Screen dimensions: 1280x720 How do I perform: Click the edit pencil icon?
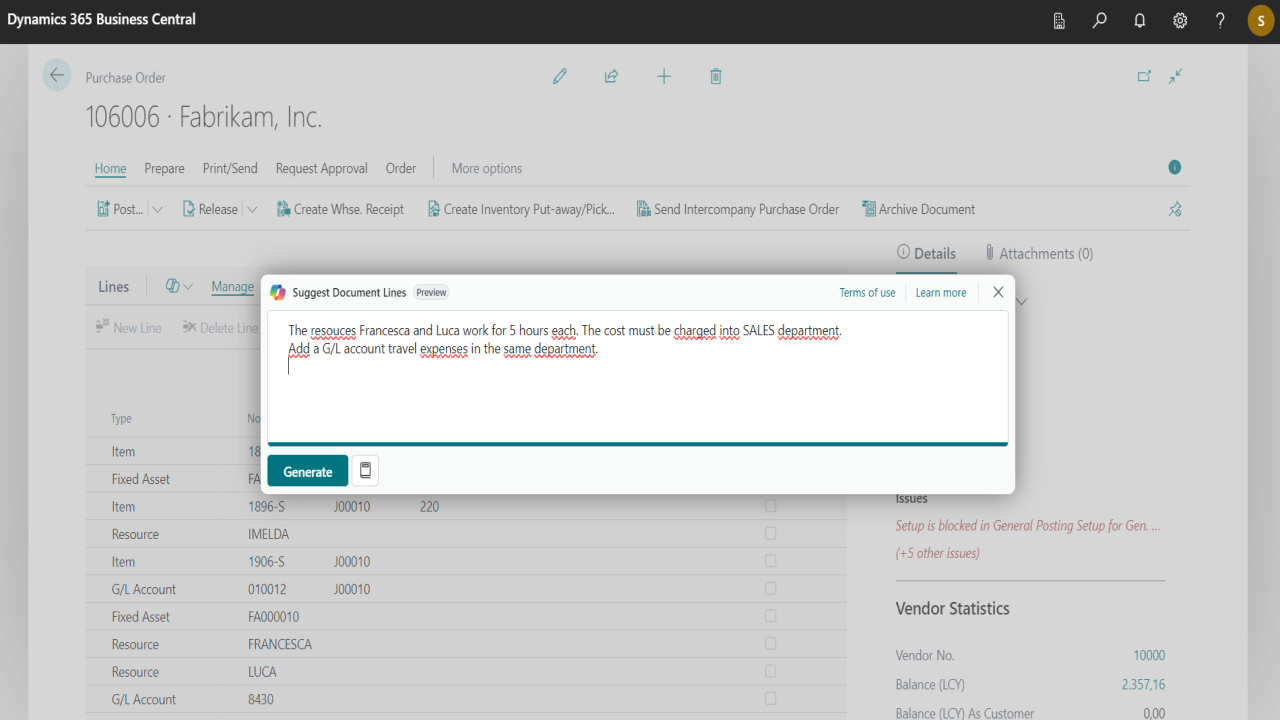[560, 76]
